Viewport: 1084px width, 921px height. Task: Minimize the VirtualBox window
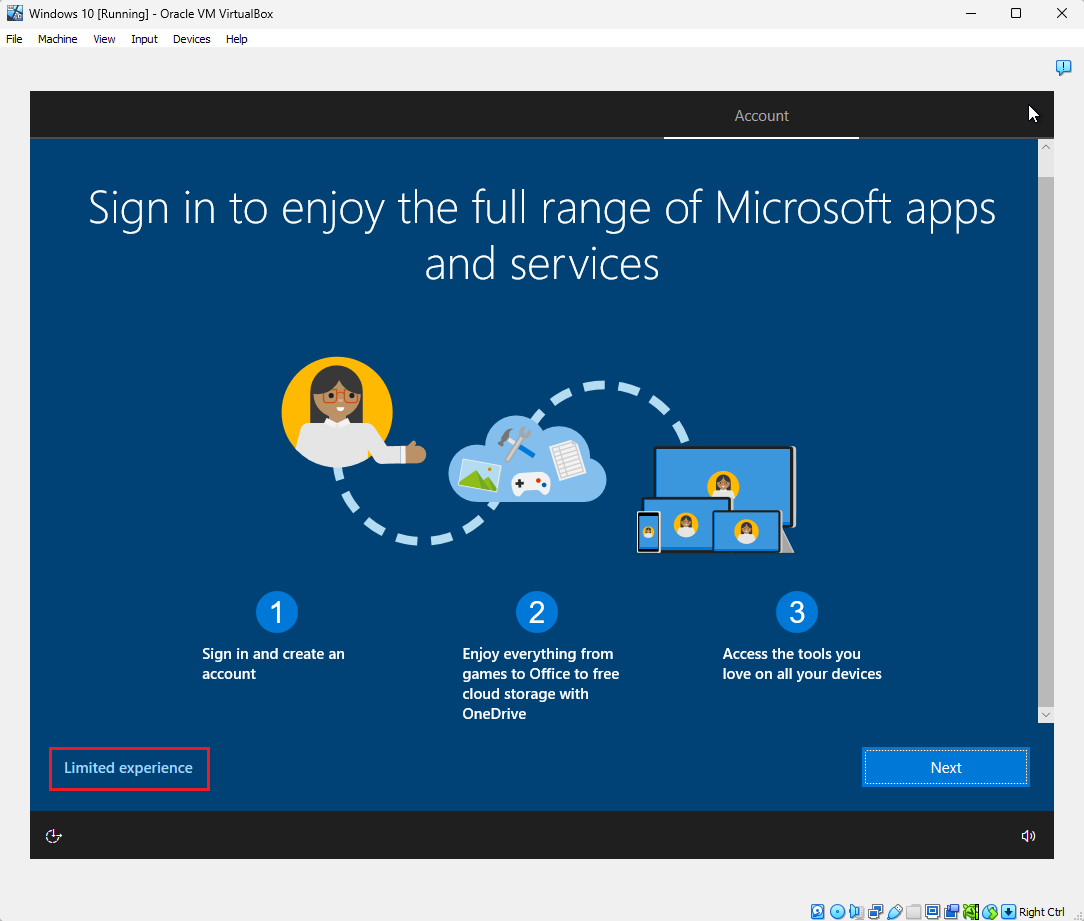971,13
